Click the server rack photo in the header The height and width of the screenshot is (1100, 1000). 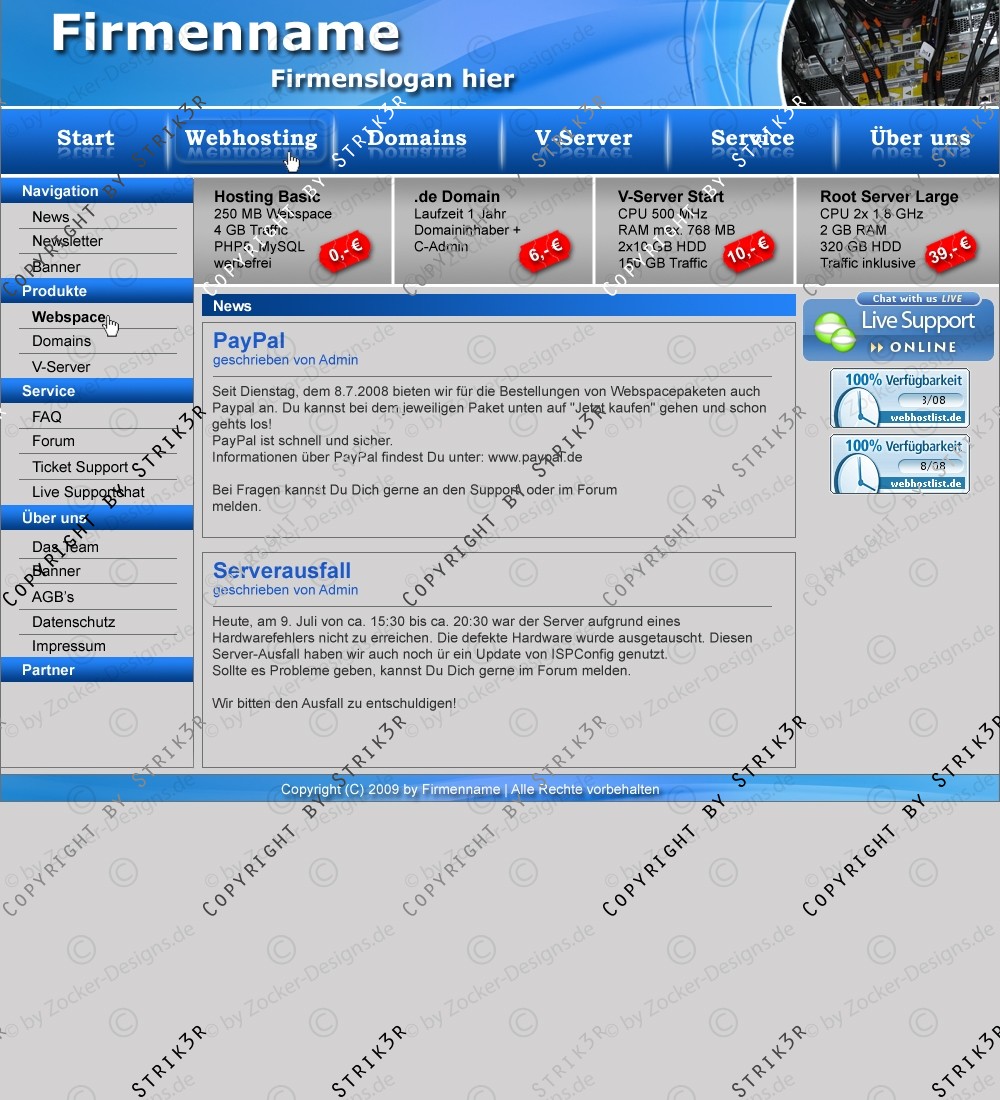(890, 52)
